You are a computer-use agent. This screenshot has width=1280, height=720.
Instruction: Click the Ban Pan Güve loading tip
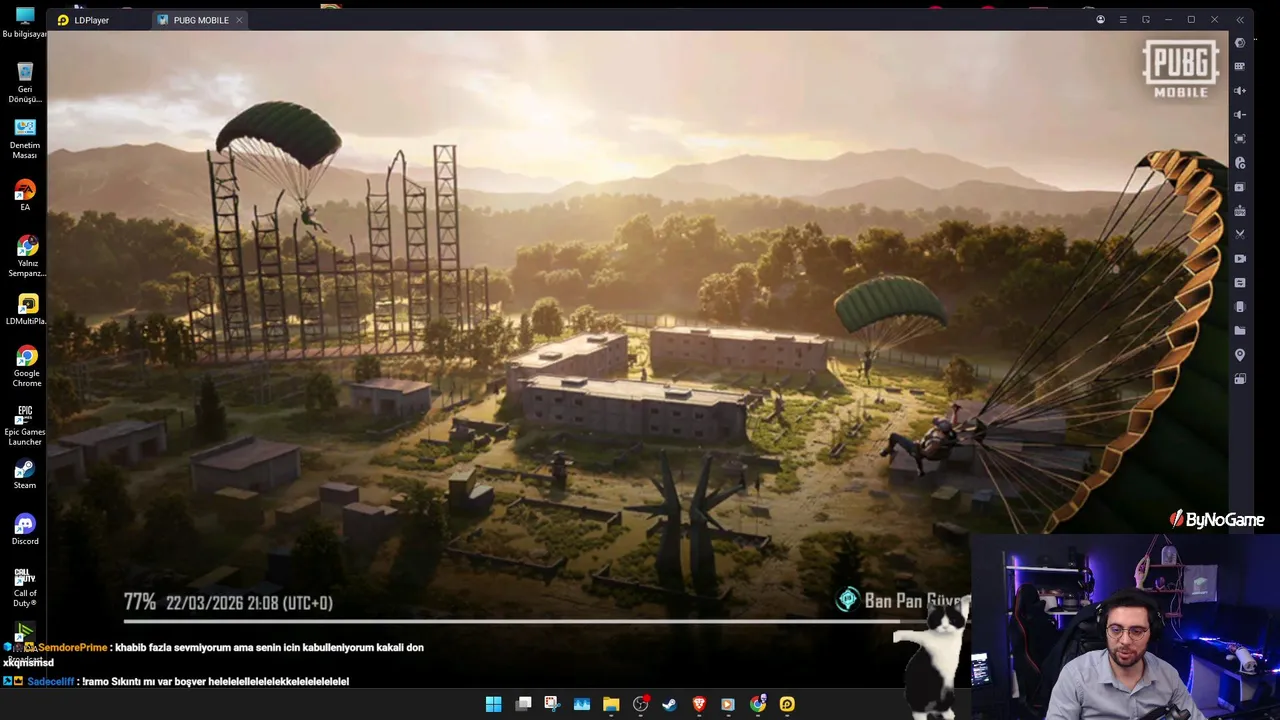point(903,601)
